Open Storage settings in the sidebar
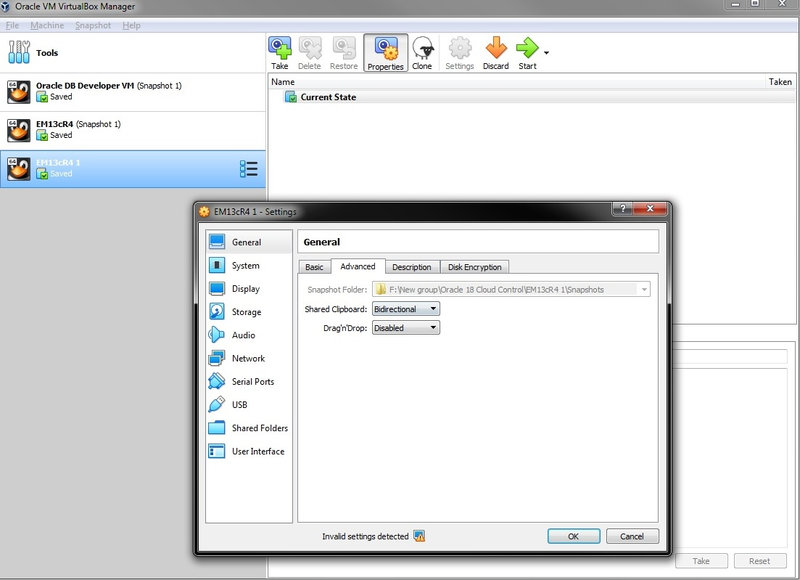The height and width of the screenshot is (580, 800). 249,311
